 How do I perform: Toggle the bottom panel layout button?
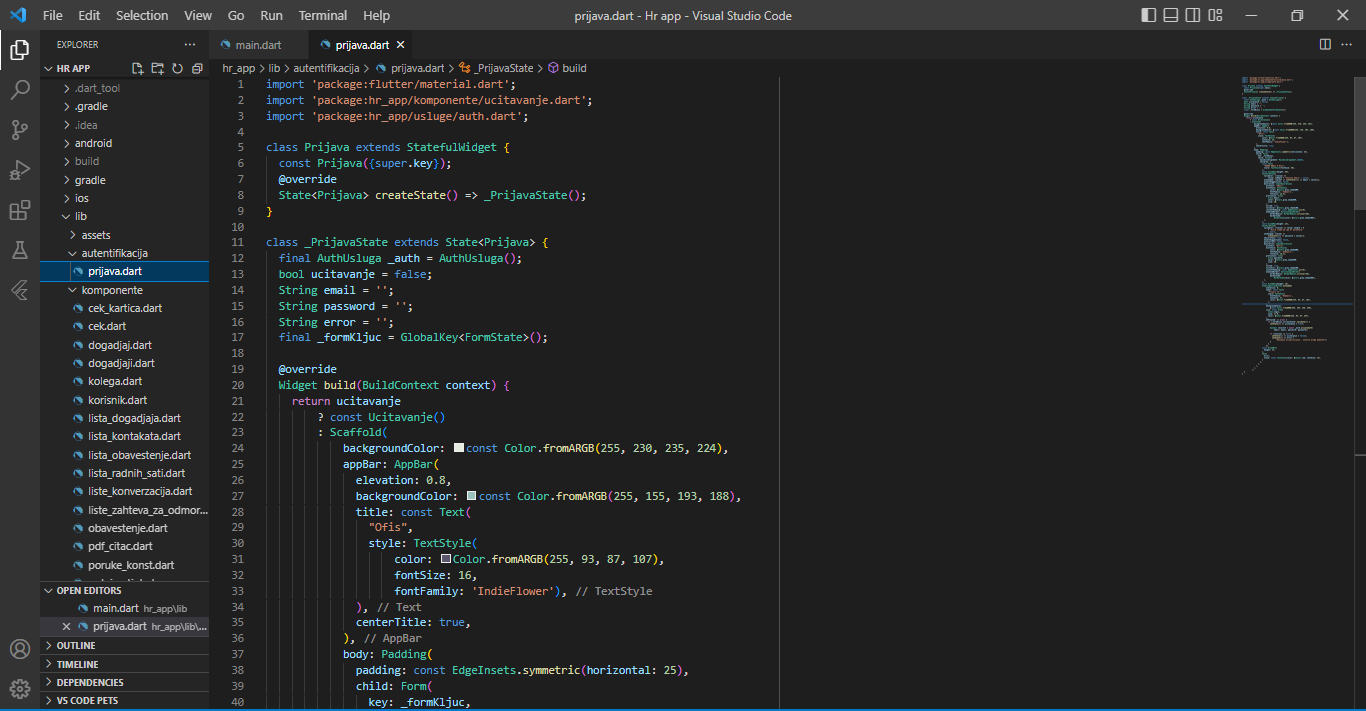(1171, 15)
